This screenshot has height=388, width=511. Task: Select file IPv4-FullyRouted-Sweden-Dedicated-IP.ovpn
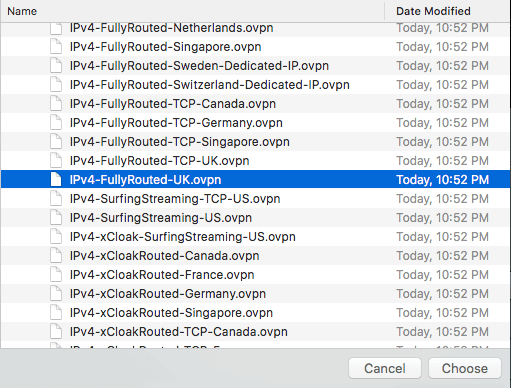coord(255,66)
